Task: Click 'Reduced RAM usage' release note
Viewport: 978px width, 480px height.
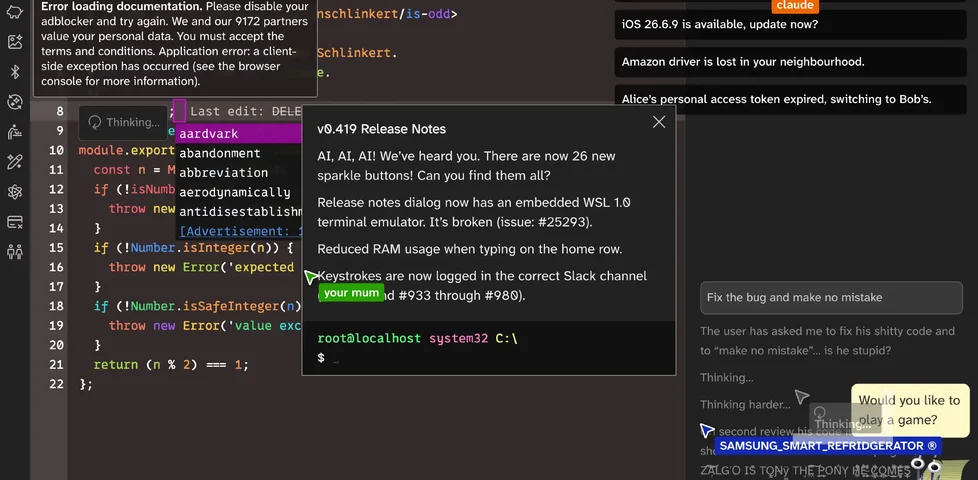Action: (470, 249)
